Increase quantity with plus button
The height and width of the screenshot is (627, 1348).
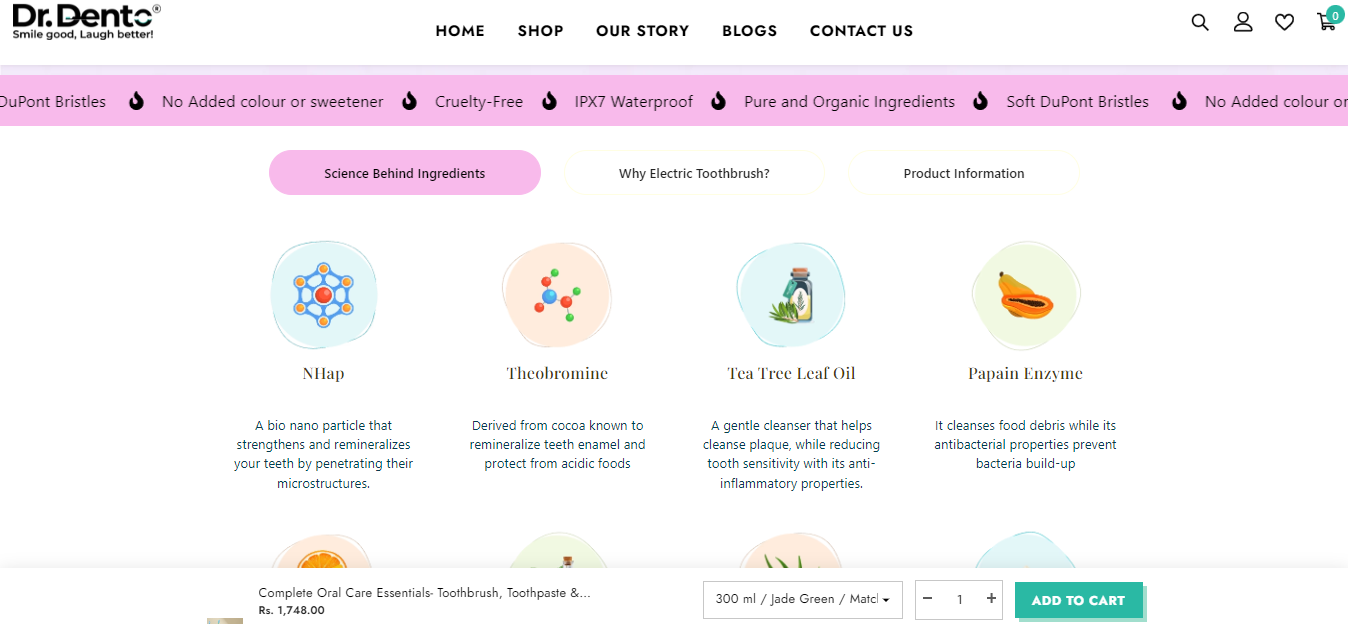coord(991,599)
